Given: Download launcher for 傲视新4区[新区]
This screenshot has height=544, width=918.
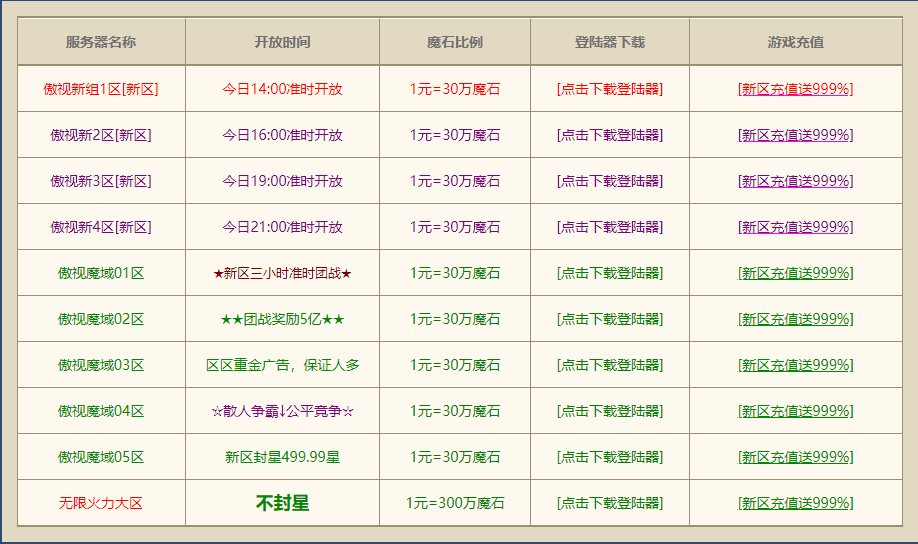Looking at the screenshot, I should pos(609,227).
